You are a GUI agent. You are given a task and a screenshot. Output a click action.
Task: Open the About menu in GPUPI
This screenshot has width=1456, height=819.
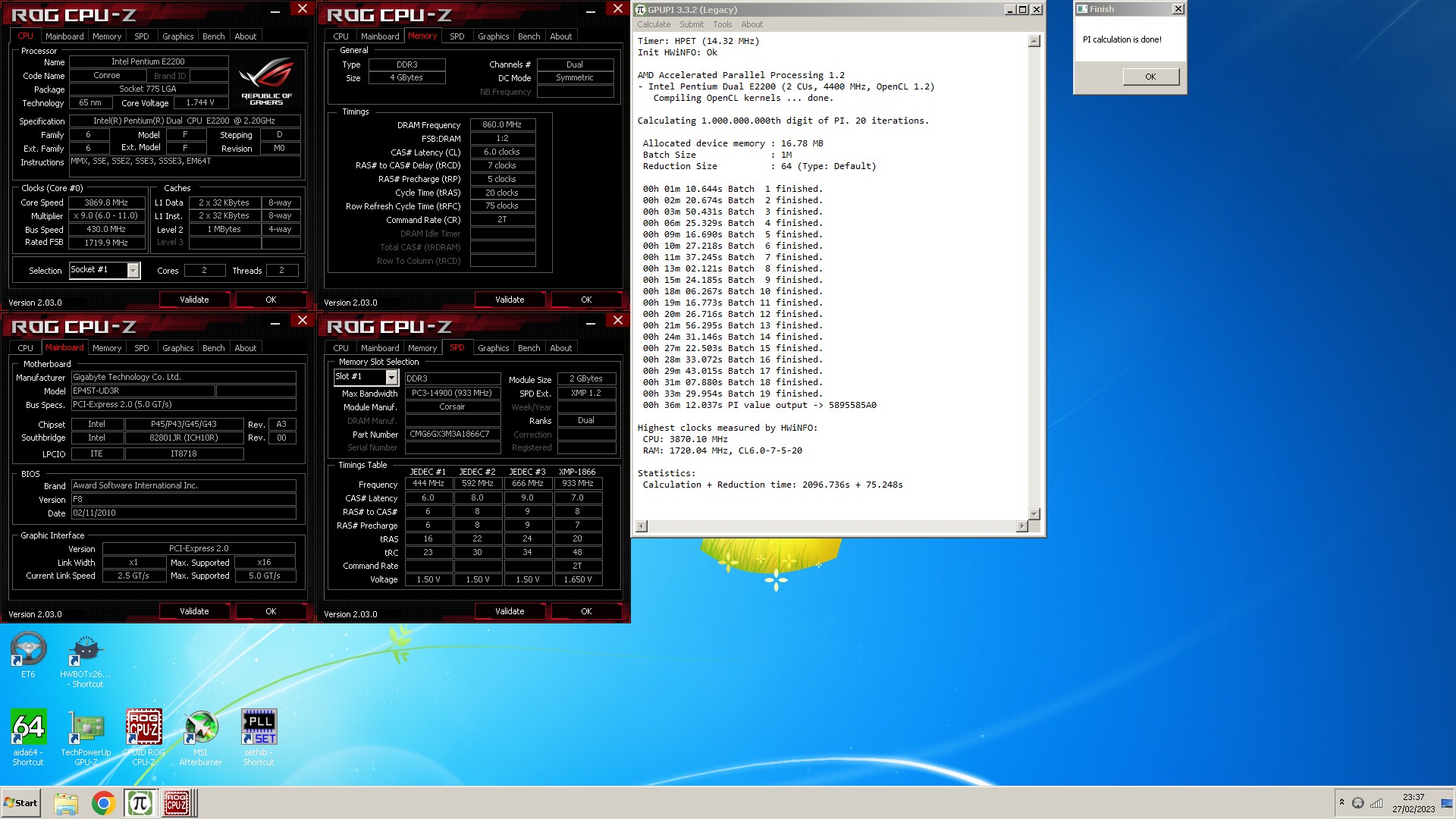pyautogui.click(x=752, y=24)
